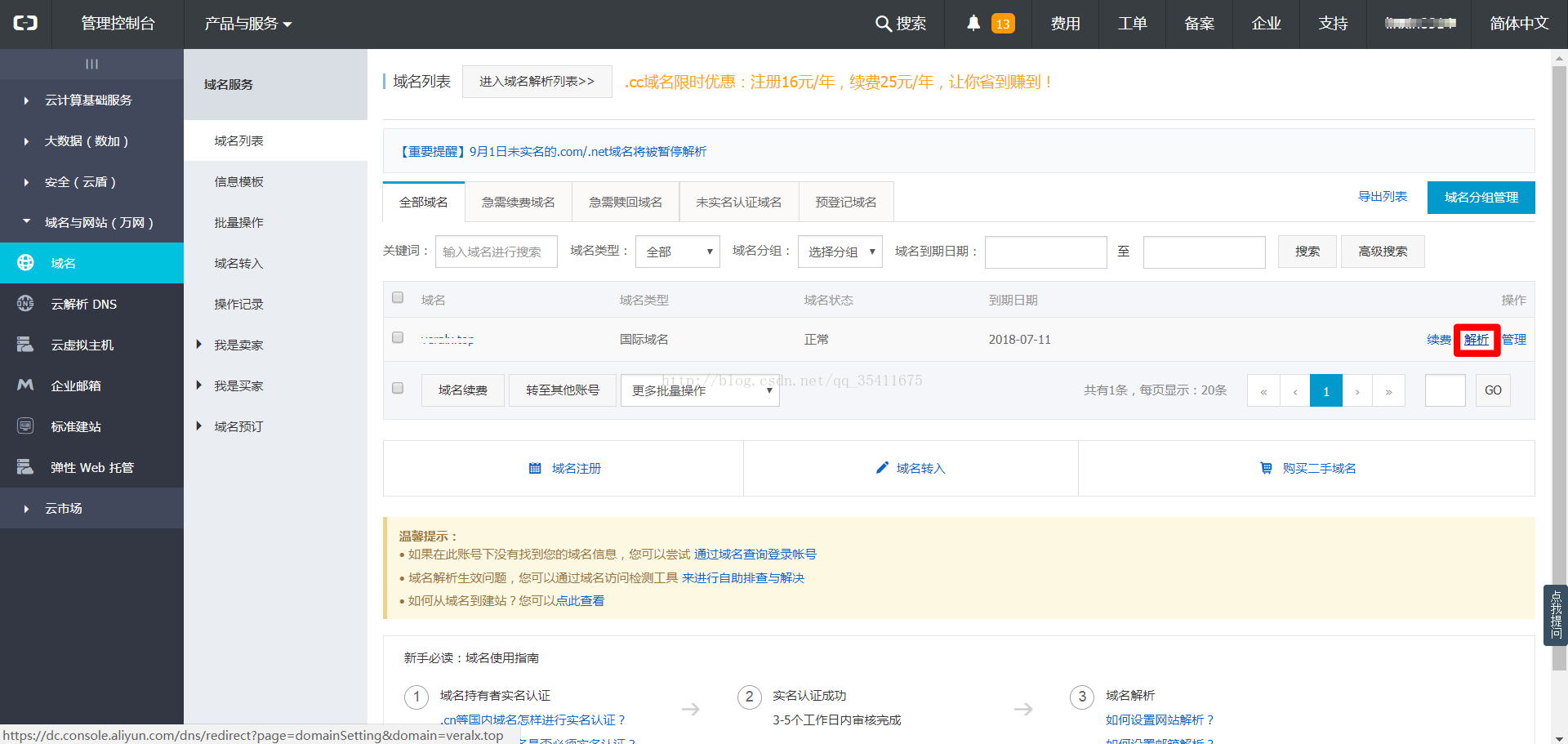Open 选择分组 dropdown
1568x744 pixels.
(x=840, y=252)
